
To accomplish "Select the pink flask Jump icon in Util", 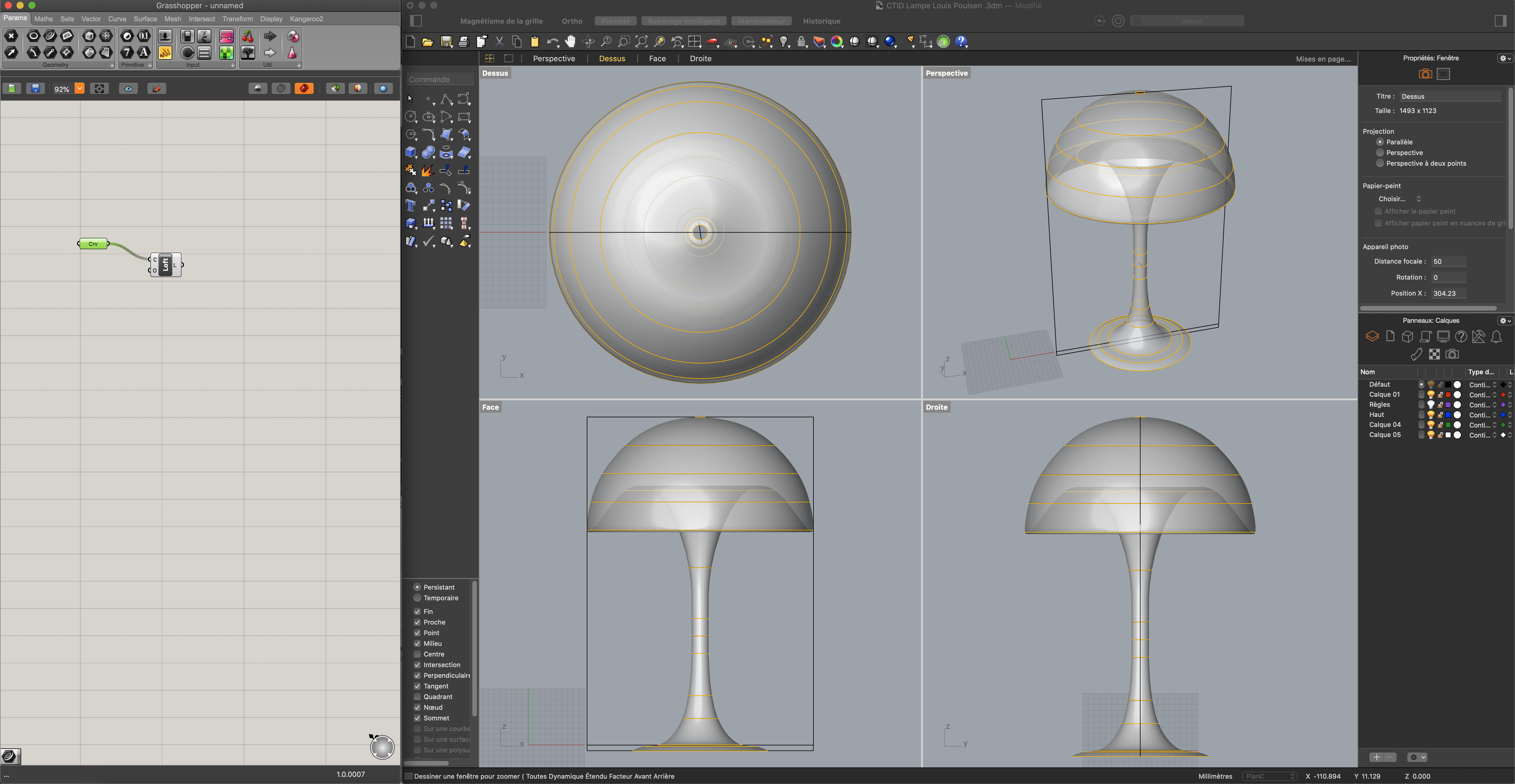I will 292,52.
